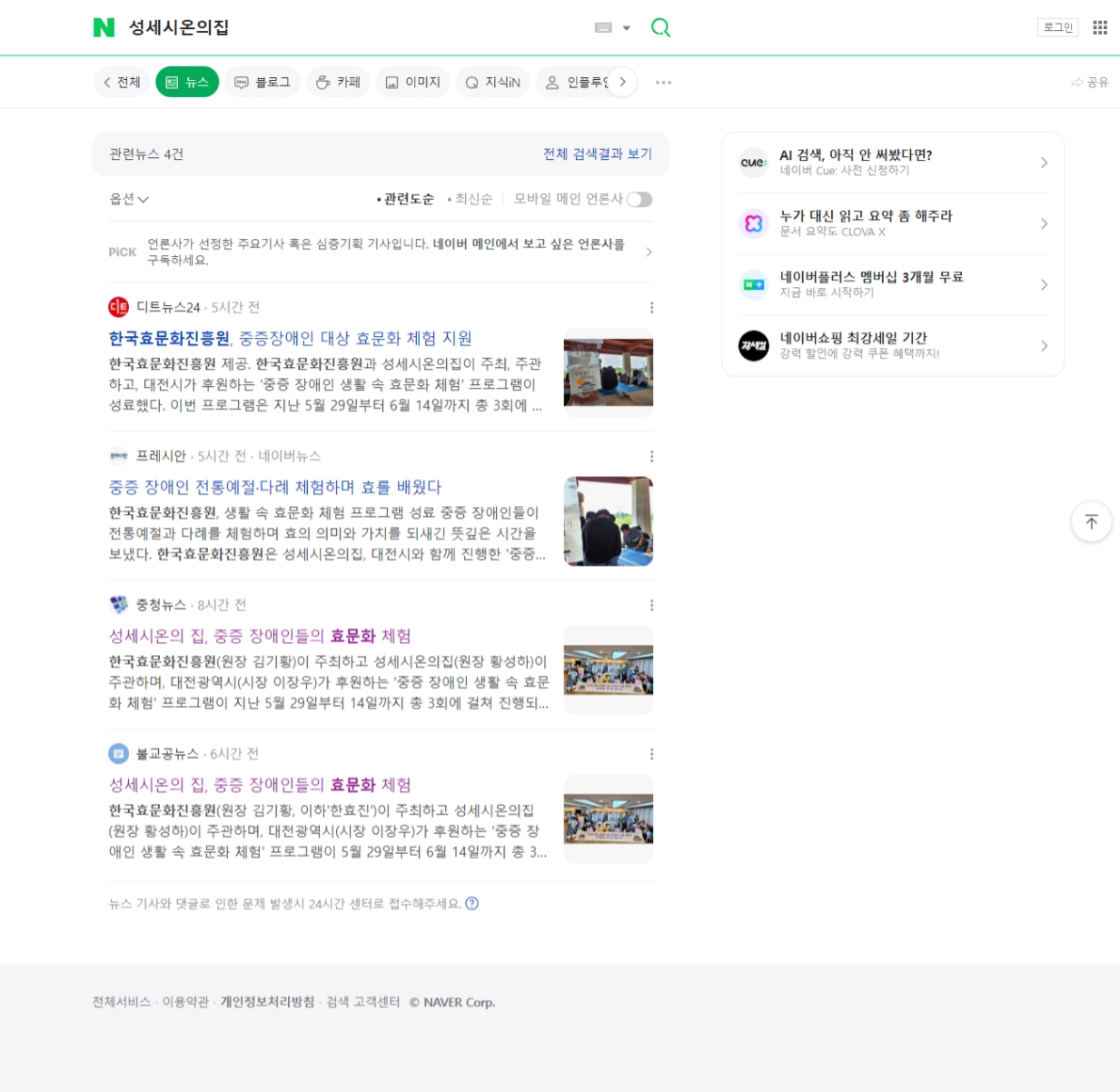Sort results by 관련도순
This screenshot has width=1120, height=1092.
(405, 199)
